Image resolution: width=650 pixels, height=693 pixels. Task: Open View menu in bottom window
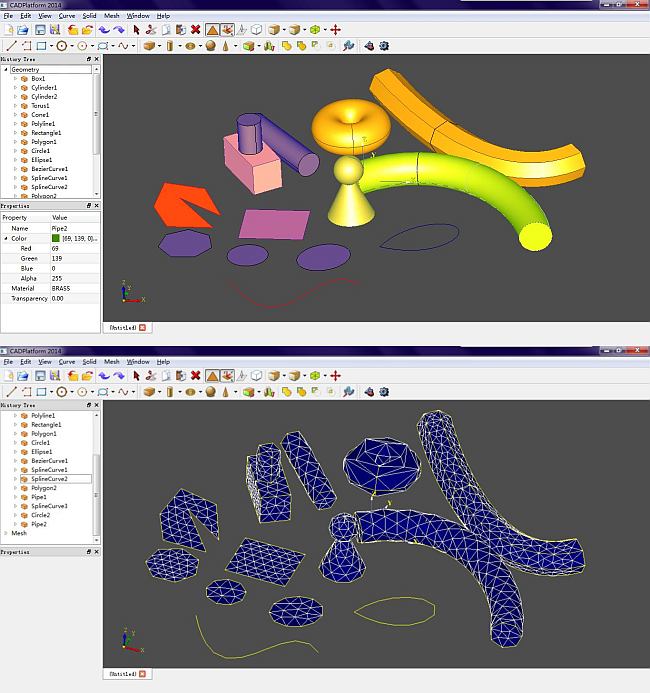click(x=45, y=362)
